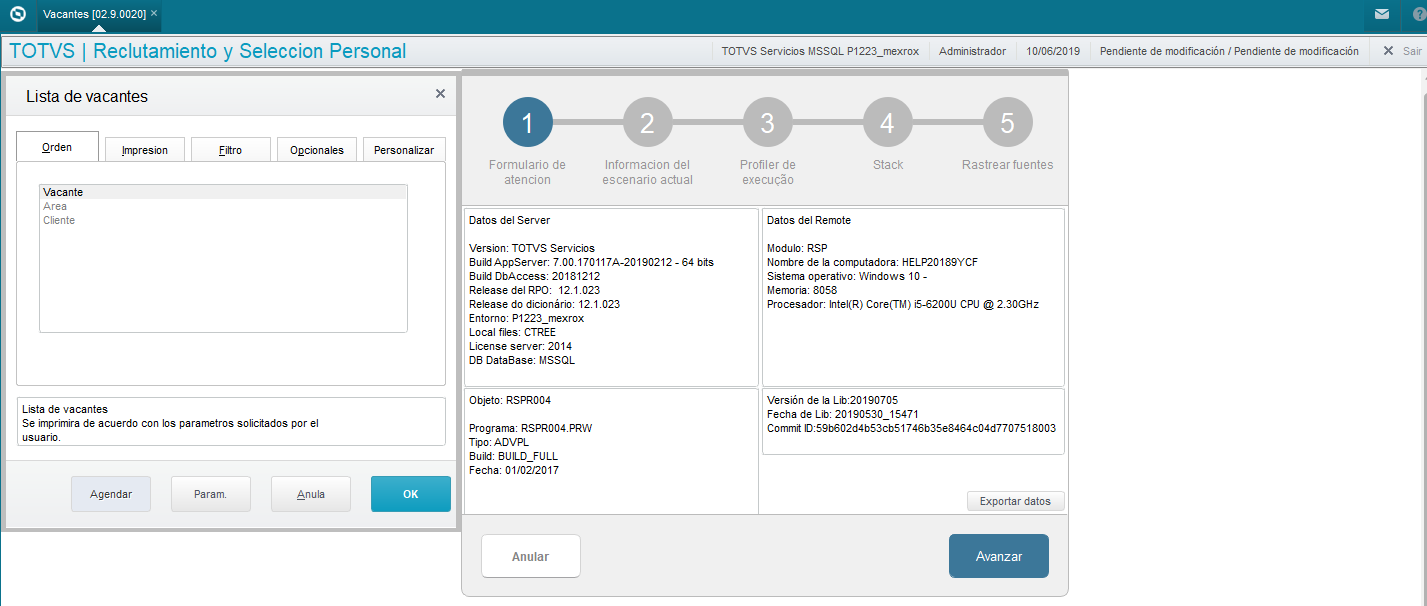Click the Sair exit button
Screen dimensions: 1427x606
pyautogui.click(x=1401, y=51)
